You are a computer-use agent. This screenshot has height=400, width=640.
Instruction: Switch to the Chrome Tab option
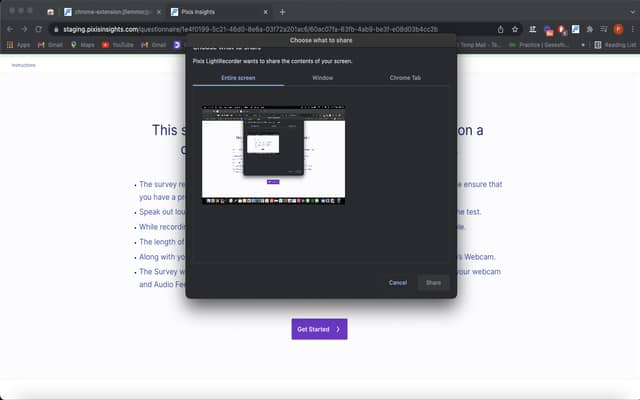[405, 78]
